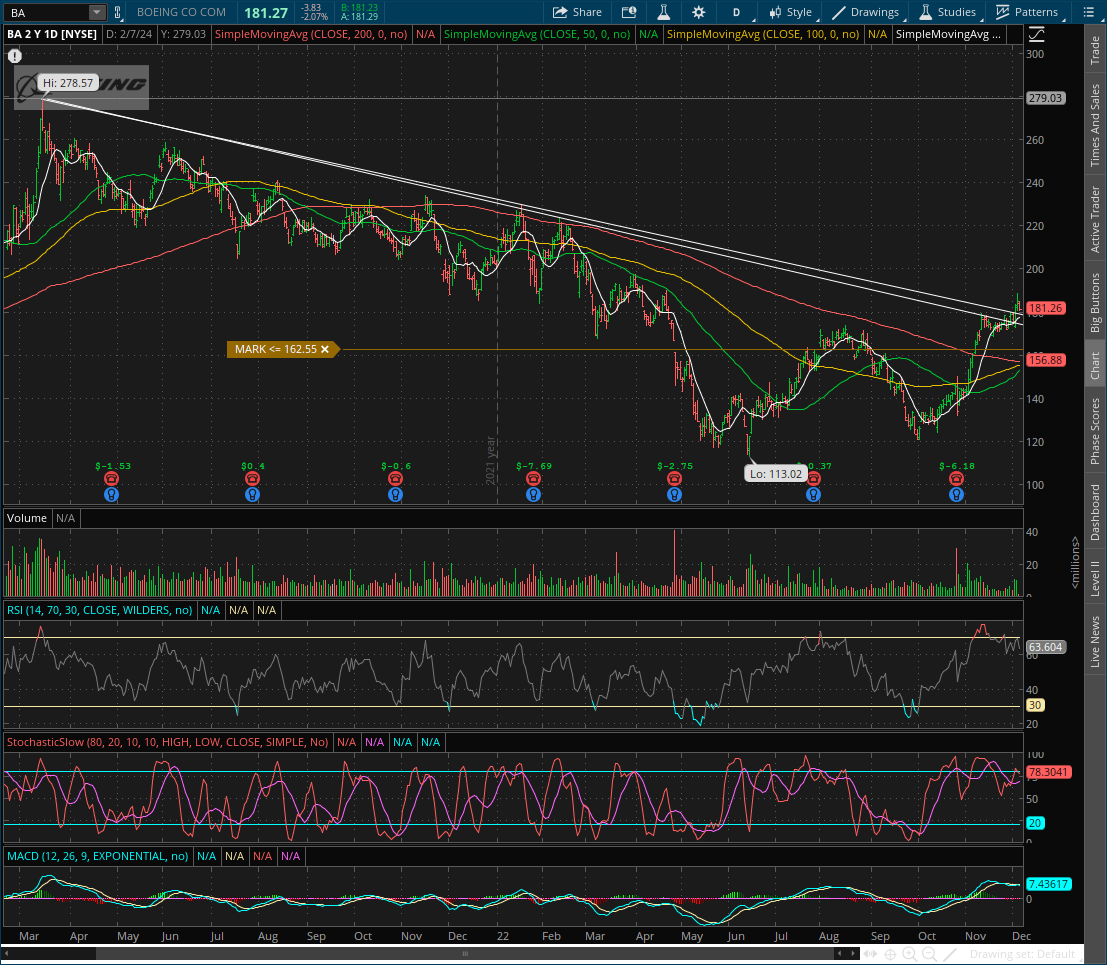Open the Phase Scores side tab
This screenshot has height=965, width=1107.
point(1095,431)
